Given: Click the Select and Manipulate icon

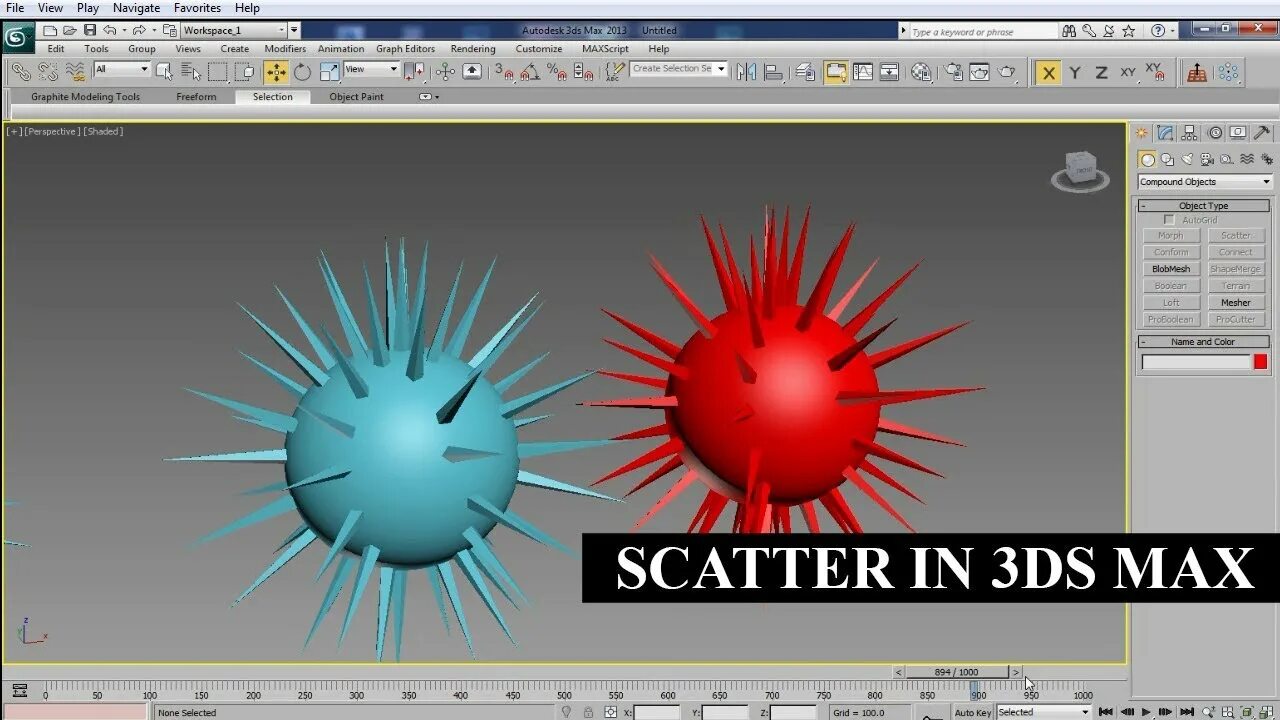Looking at the screenshot, I should tap(445, 72).
